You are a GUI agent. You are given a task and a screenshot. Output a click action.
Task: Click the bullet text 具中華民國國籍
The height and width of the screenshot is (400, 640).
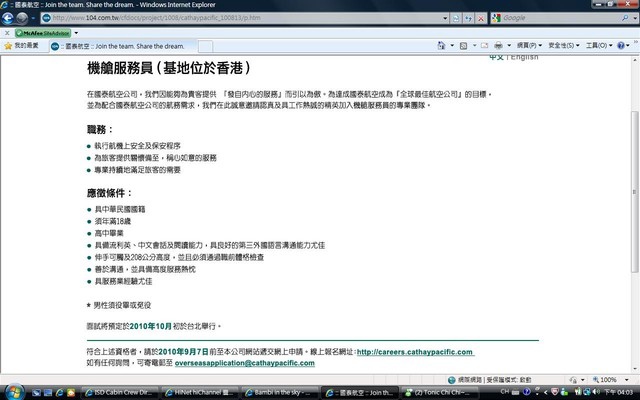pyautogui.click(x=120, y=209)
